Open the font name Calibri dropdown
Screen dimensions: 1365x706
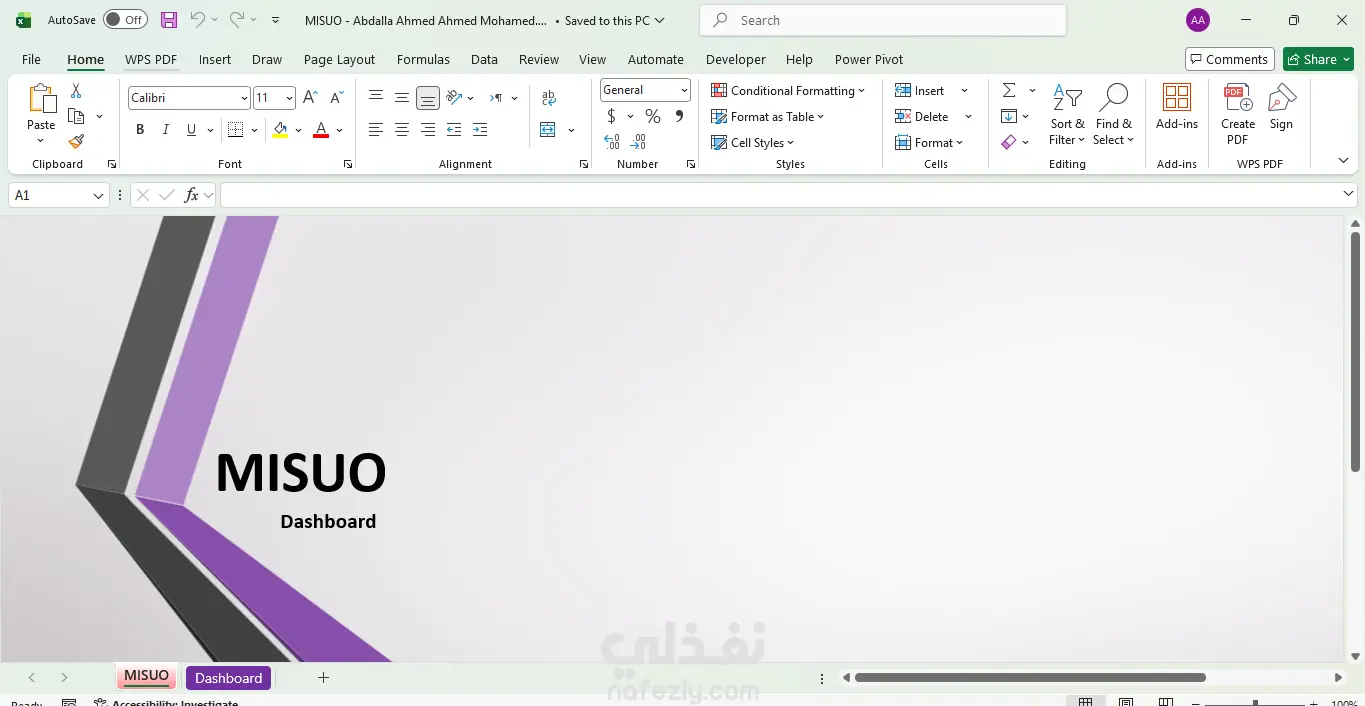point(244,97)
